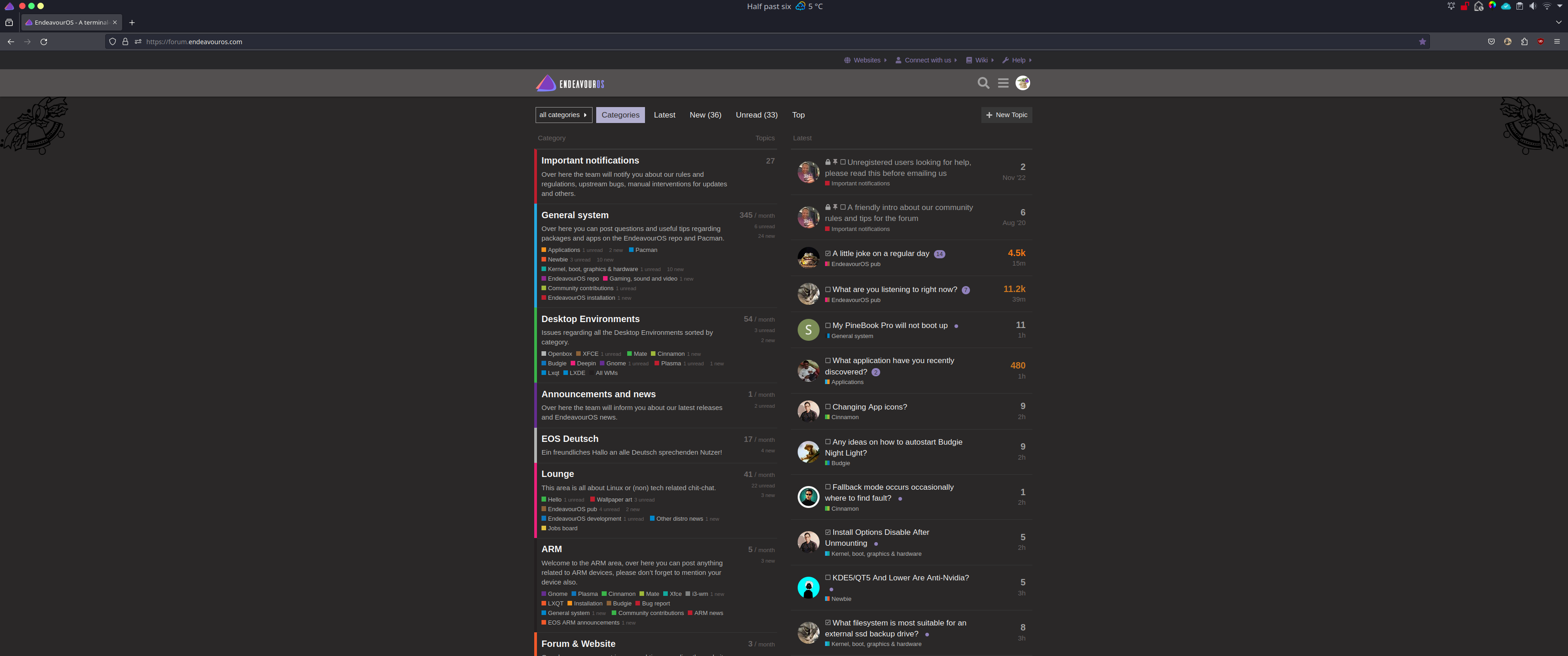The width and height of the screenshot is (1568, 656).
Task: Open the uBlock Origin shield icon
Action: point(1541,41)
